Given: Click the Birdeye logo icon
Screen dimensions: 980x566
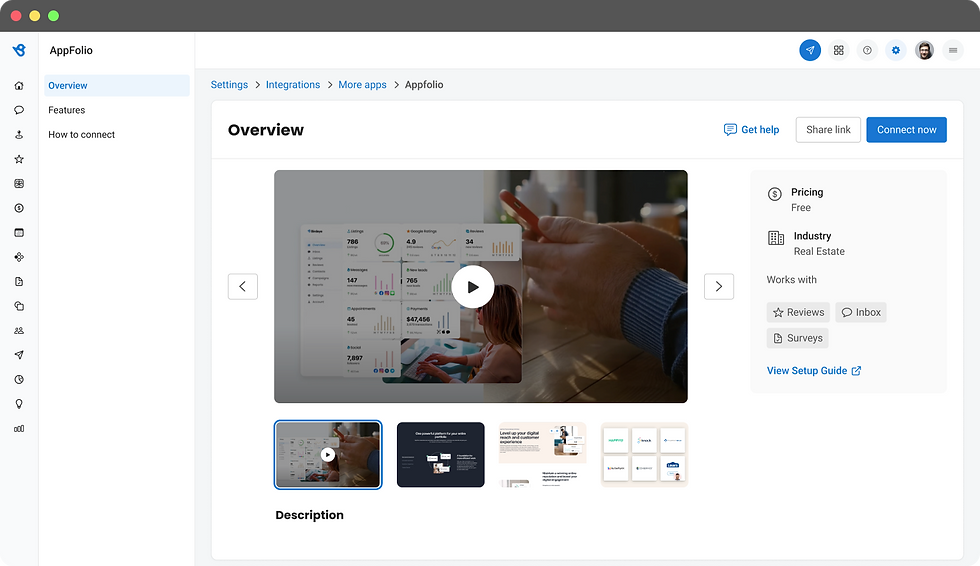Looking at the screenshot, I should pyautogui.click(x=19, y=50).
